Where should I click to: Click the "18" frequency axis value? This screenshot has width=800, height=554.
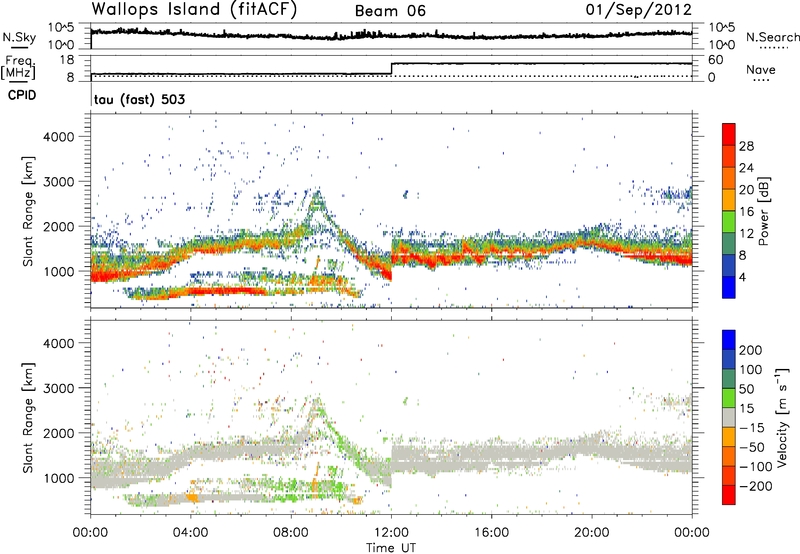(x=67, y=60)
